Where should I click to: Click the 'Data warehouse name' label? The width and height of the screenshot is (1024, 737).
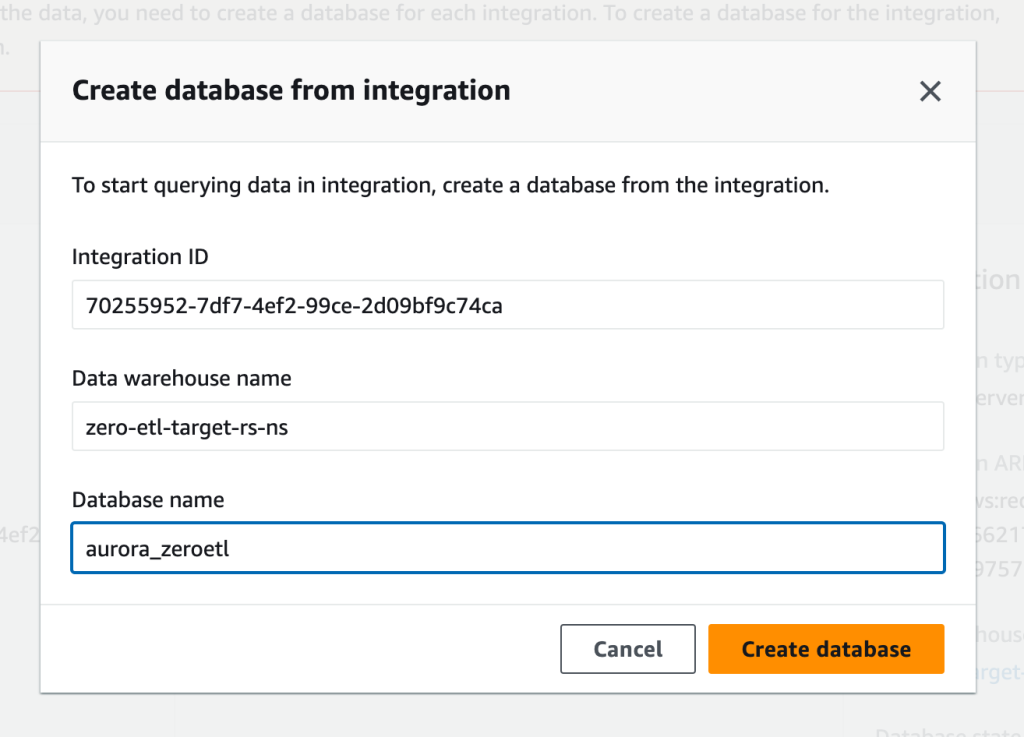(x=181, y=378)
